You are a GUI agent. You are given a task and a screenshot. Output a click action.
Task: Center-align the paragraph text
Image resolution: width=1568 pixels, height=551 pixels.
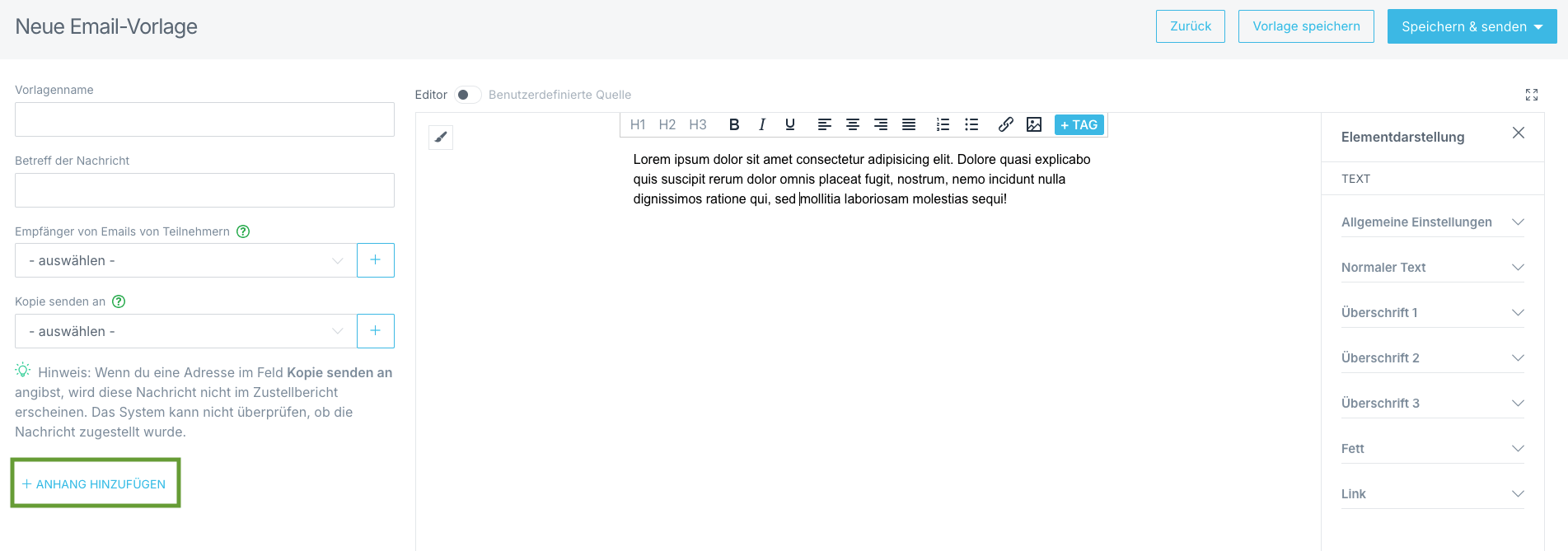pyautogui.click(x=853, y=124)
